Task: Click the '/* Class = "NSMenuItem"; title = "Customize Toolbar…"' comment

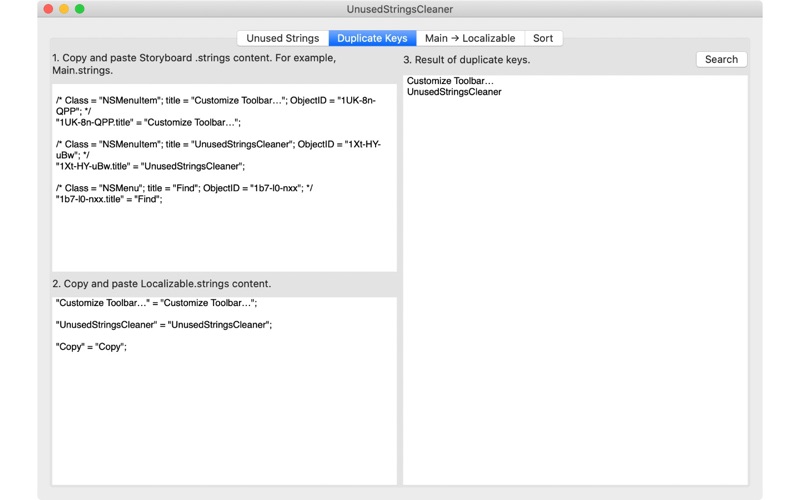Action: [216, 106]
